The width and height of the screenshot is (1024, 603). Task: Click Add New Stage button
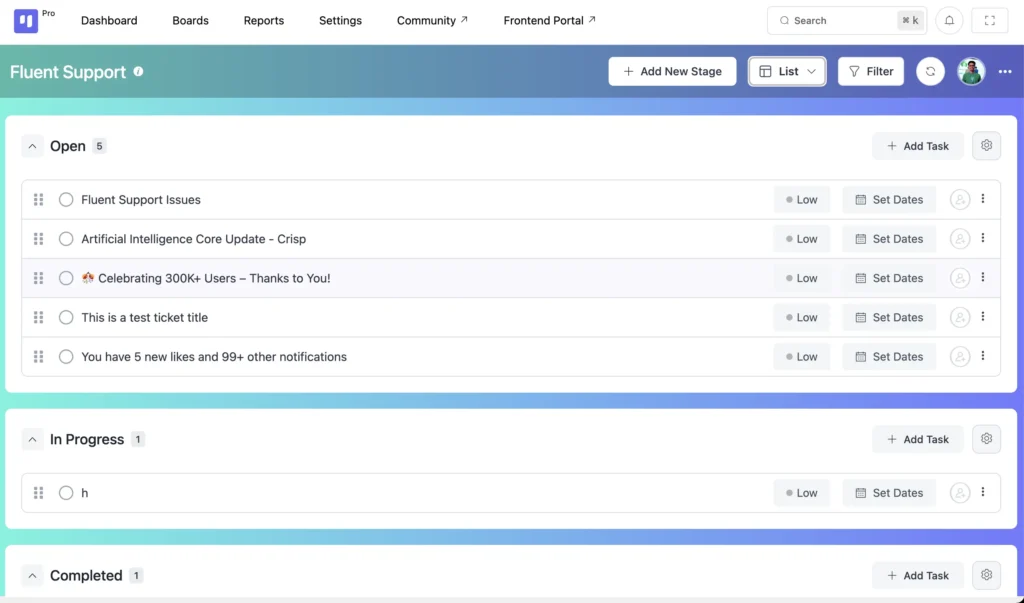pos(672,71)
